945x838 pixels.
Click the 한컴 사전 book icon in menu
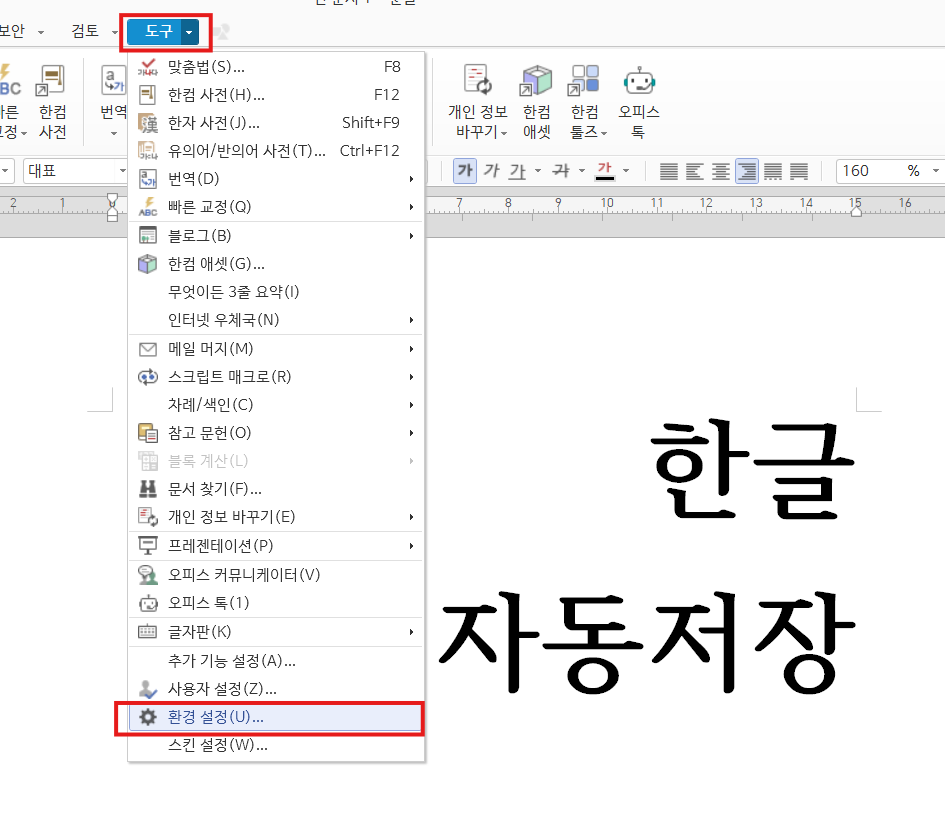point(148,95)
